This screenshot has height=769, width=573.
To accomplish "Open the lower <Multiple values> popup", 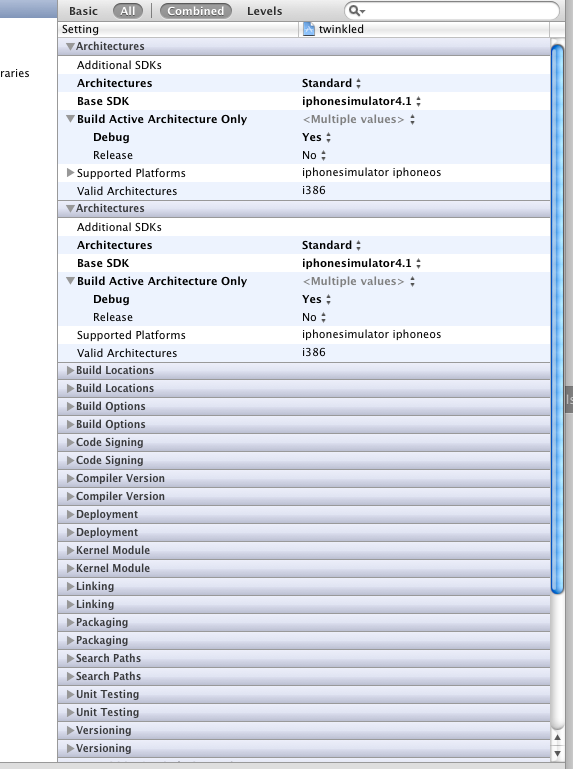I will coord(359,281).
